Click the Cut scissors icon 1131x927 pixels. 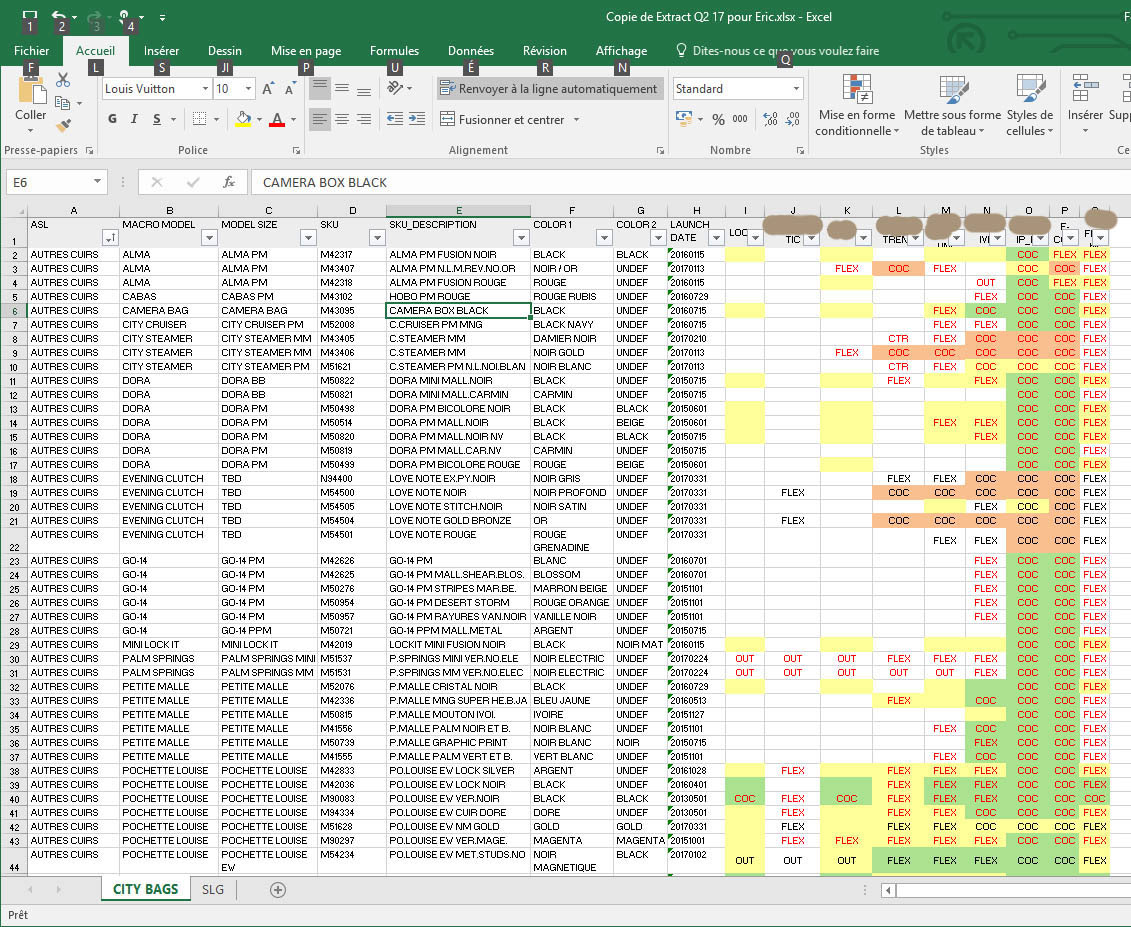coord(63,80)
